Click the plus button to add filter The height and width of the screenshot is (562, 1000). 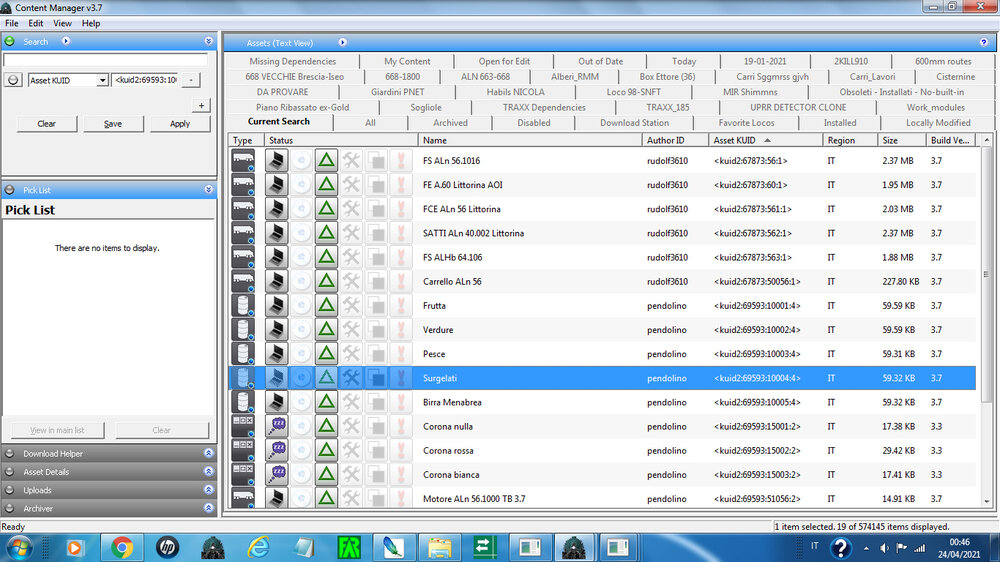pyautogui.click(x=201, y=105)
